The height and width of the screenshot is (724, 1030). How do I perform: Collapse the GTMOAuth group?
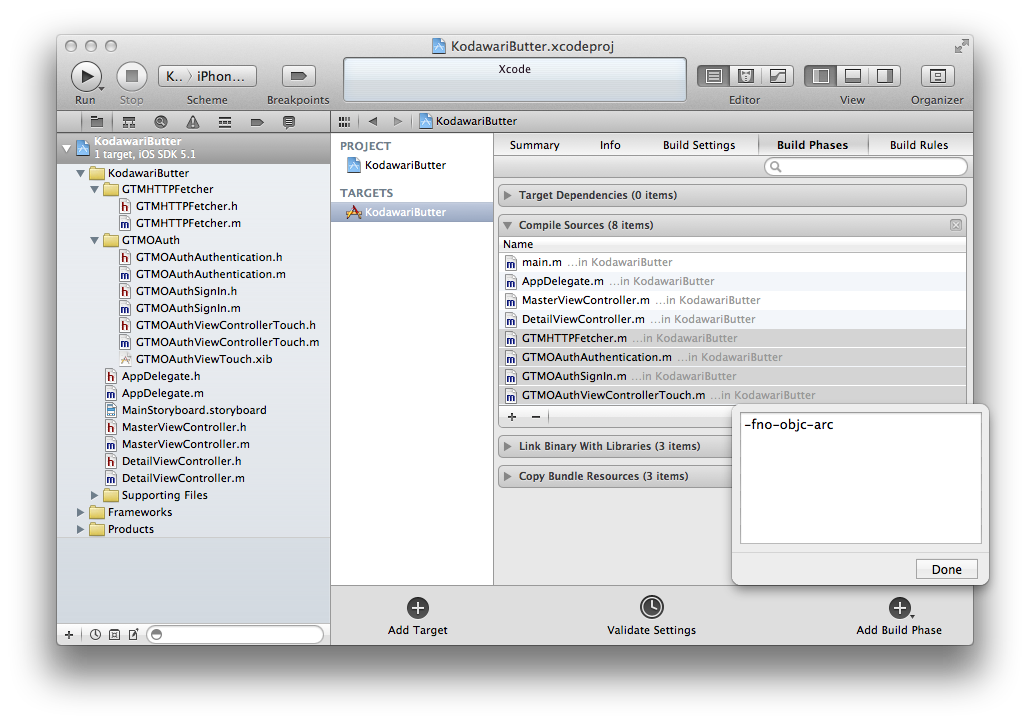(95, 240)
